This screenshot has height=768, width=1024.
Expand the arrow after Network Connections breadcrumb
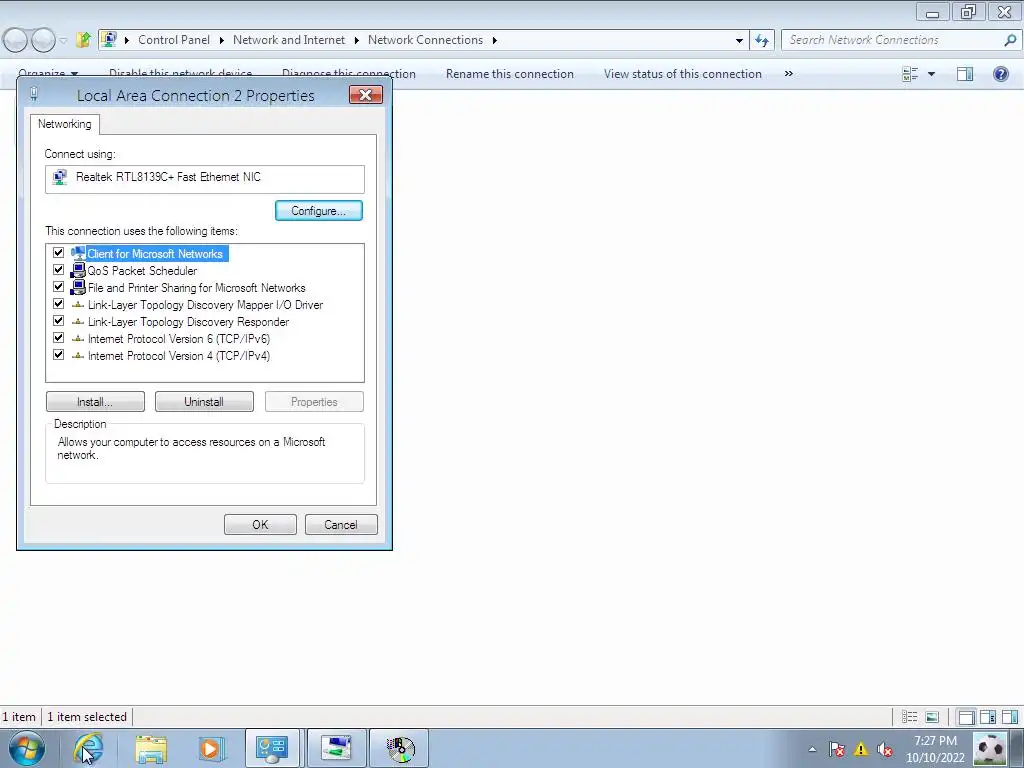coord(494,40)
